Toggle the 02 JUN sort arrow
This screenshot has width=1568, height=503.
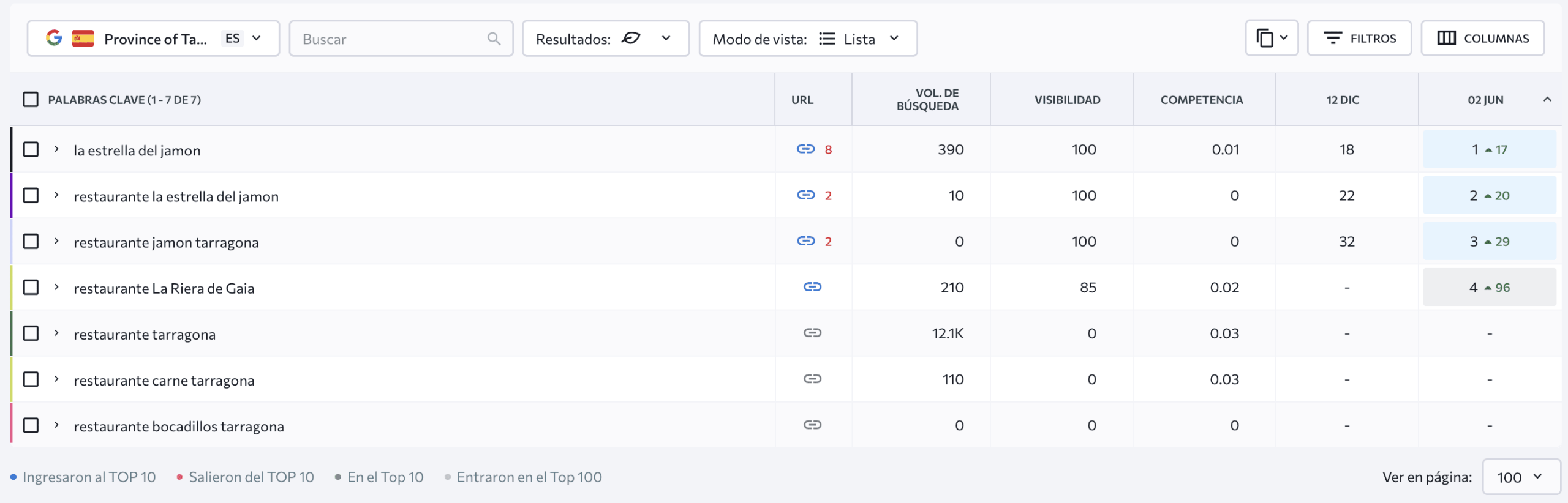tap(1547, 99)
